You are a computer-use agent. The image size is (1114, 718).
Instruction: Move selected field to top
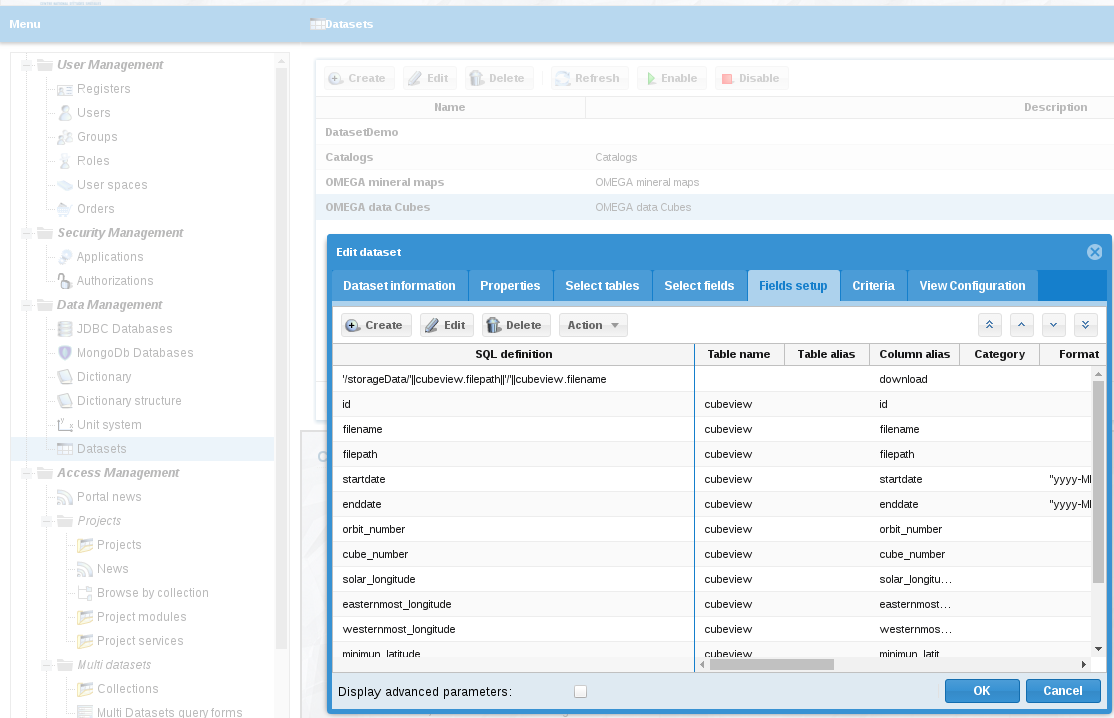point(989,325)
